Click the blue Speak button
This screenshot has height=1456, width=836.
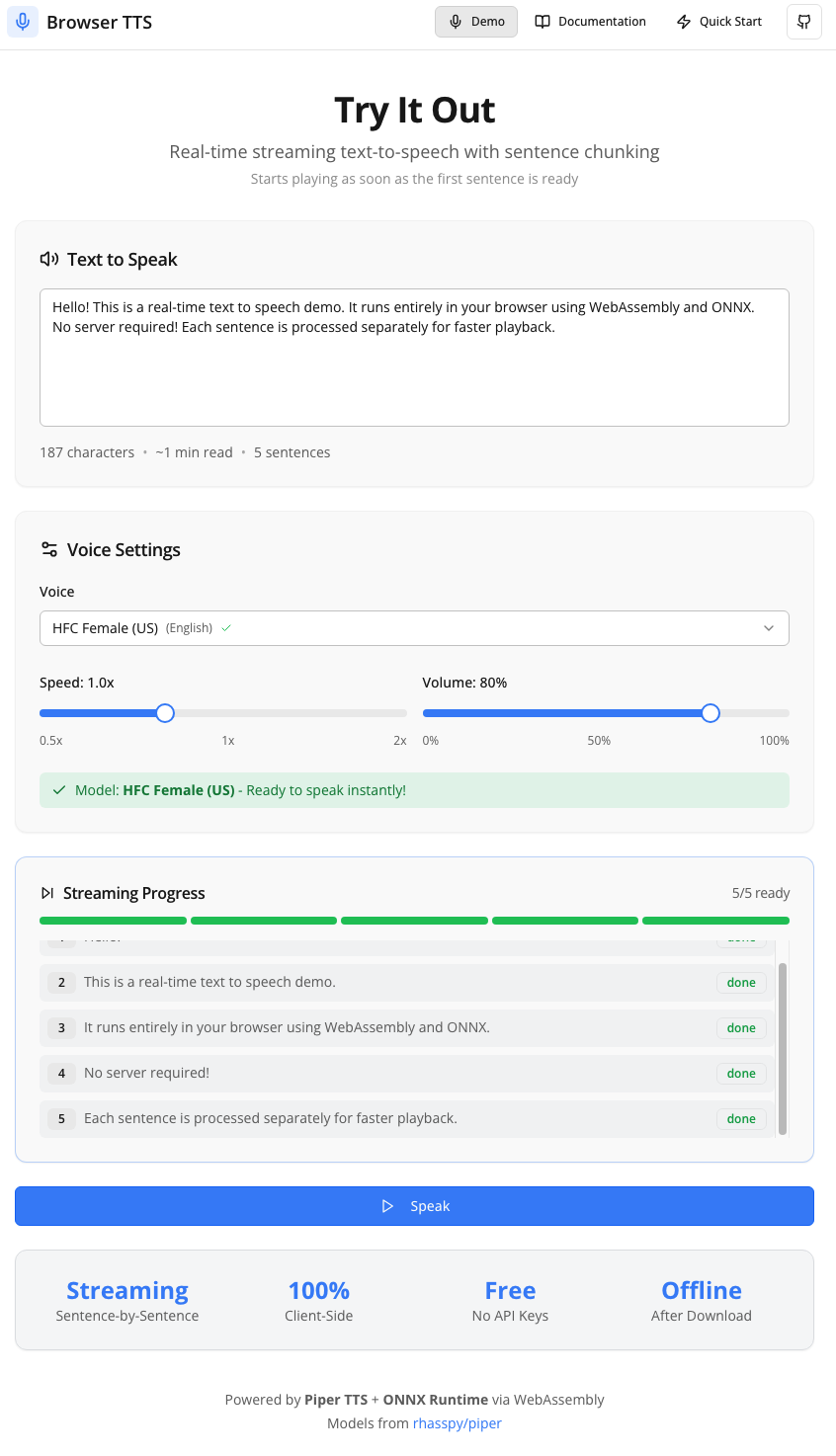pyautogui.click(x=414, y=1206)
